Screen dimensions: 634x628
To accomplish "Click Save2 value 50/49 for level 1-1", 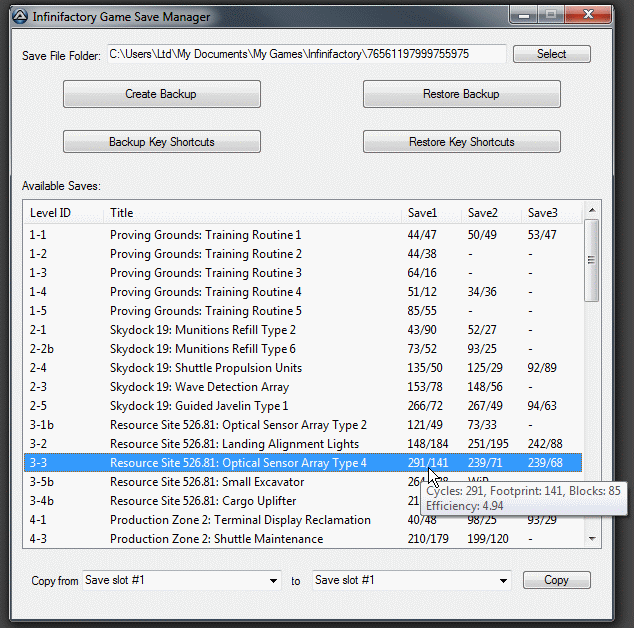I will (482, 235).
